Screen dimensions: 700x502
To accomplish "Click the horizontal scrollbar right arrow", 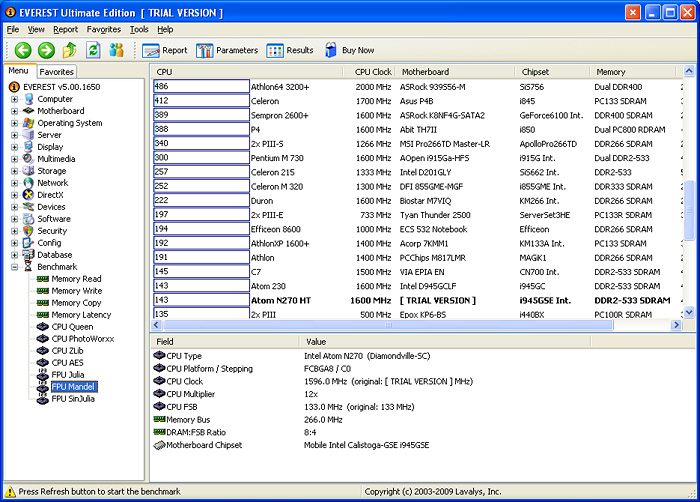I will (x=677, y=325).
